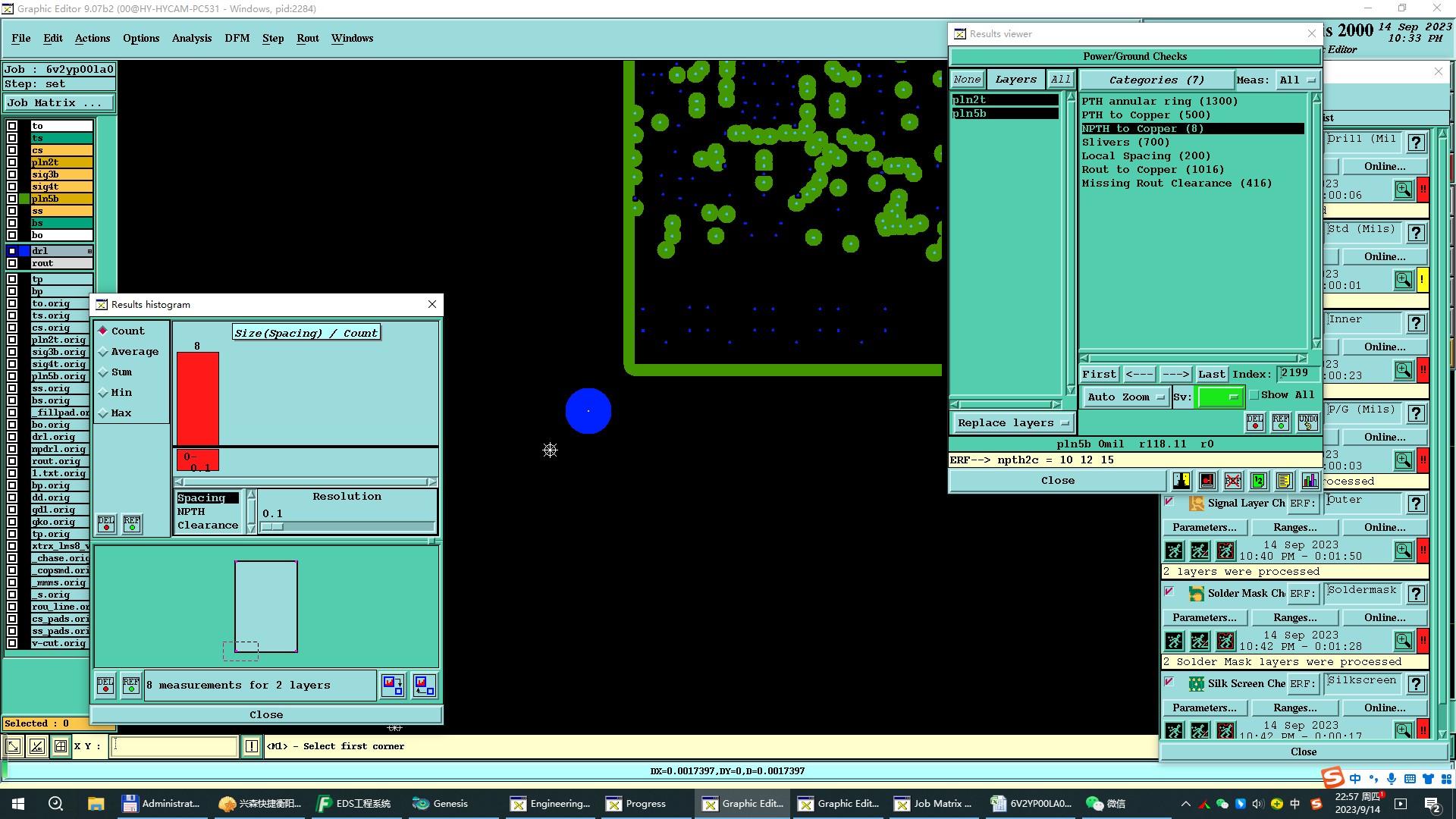
Task: Select Slivers (700) category in list
Action: [x=1125, y=143]
